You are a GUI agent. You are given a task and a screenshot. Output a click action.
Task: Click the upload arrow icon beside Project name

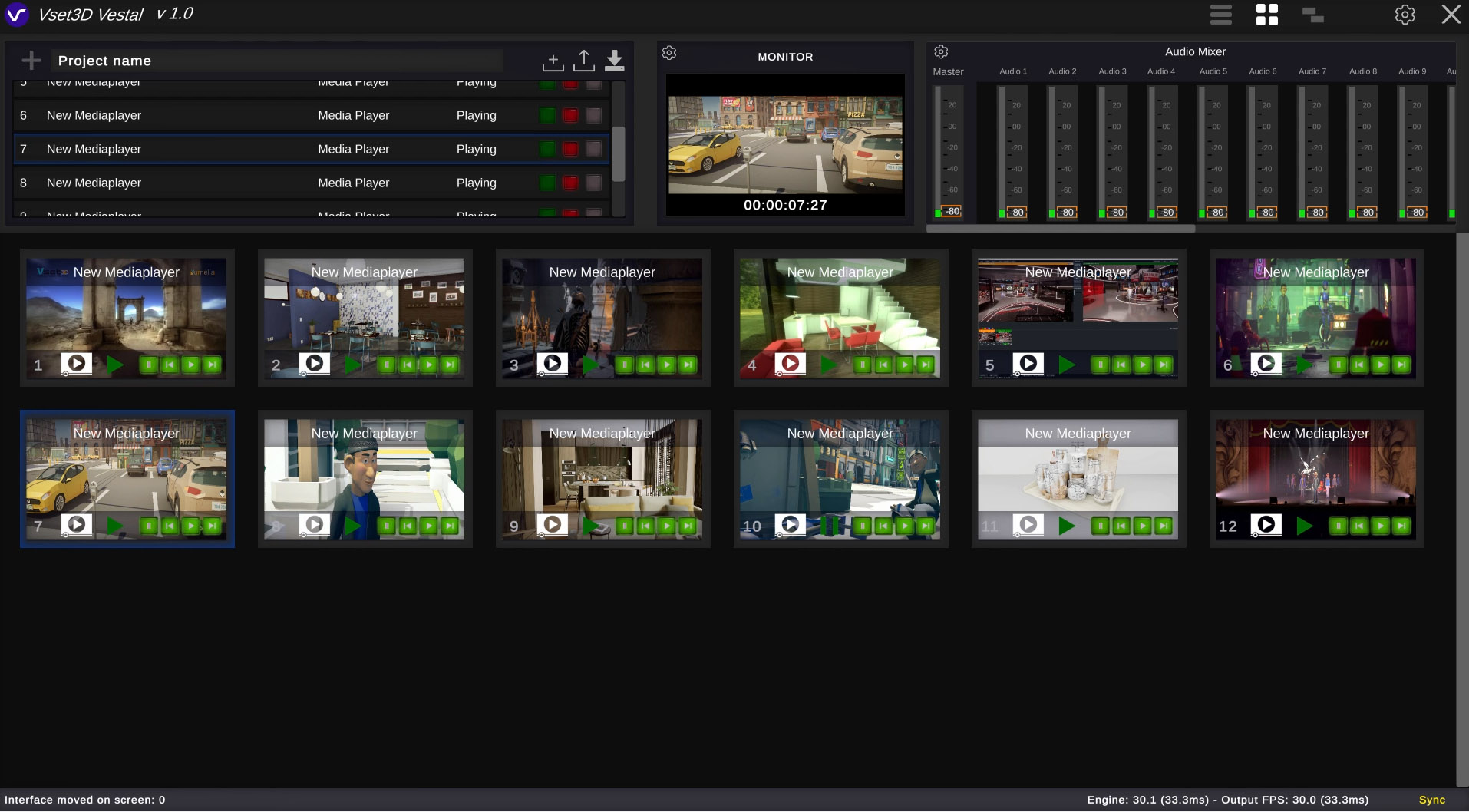[x=584, y=60]
